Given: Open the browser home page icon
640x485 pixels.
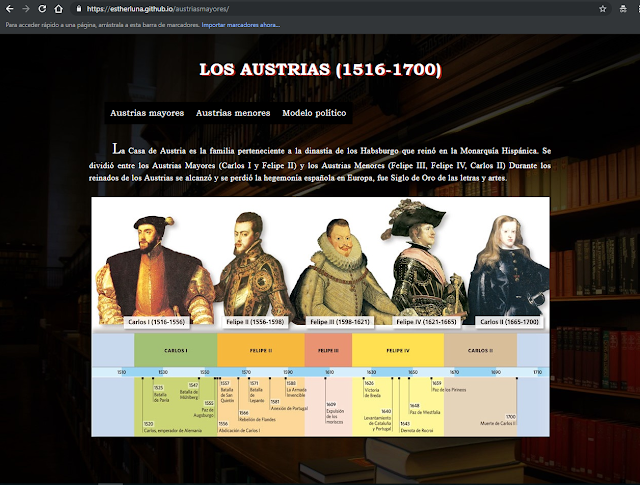Looking at the screenshot, I should (58, 9).
